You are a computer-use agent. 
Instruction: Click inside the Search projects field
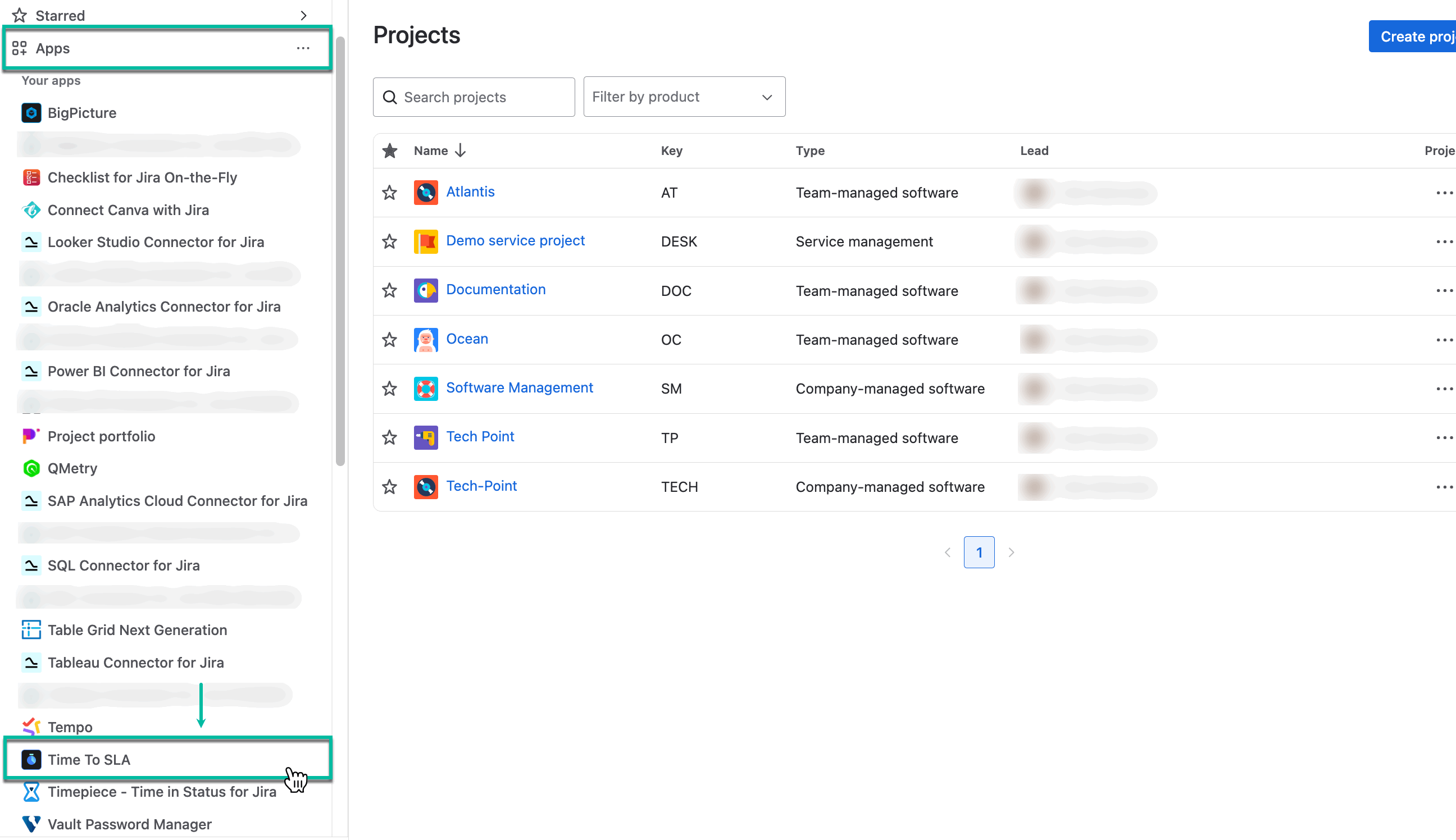473,97
